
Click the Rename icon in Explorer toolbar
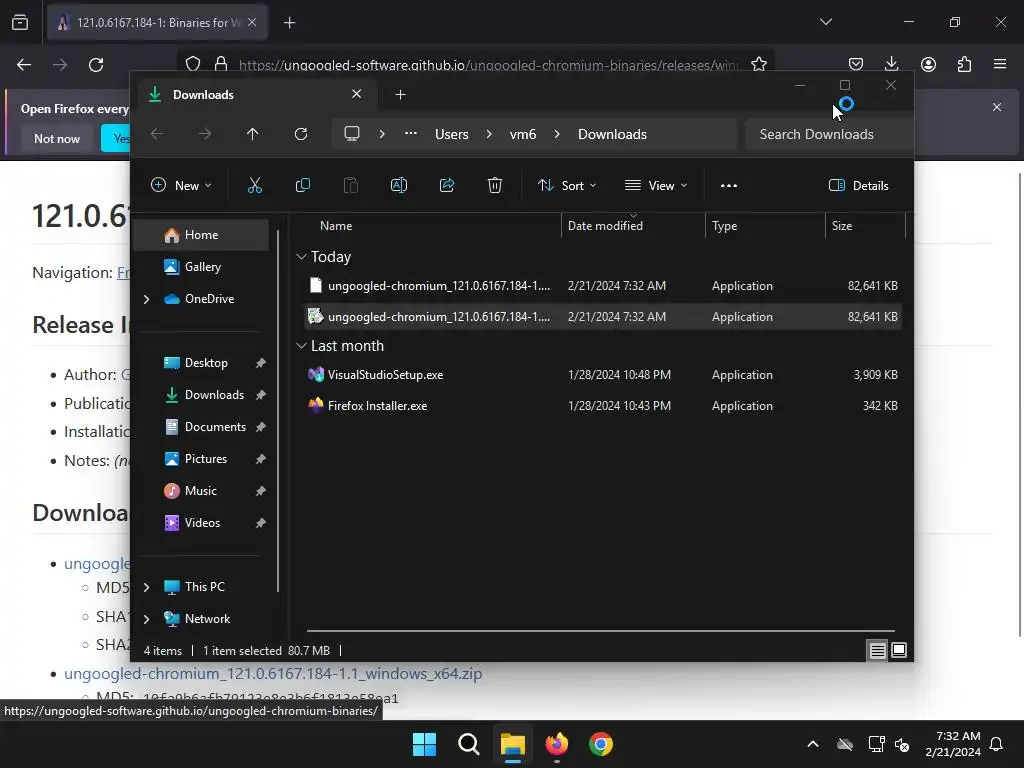[399, 185]
